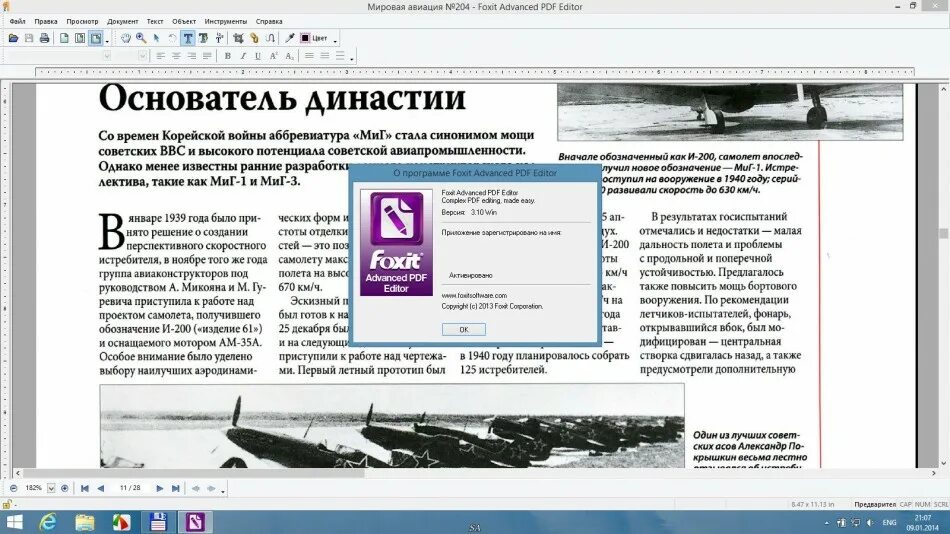The height and width of the screenshot is (534, 950).
Task: Choose the single page layout icon
Action: tap(64, 38)
